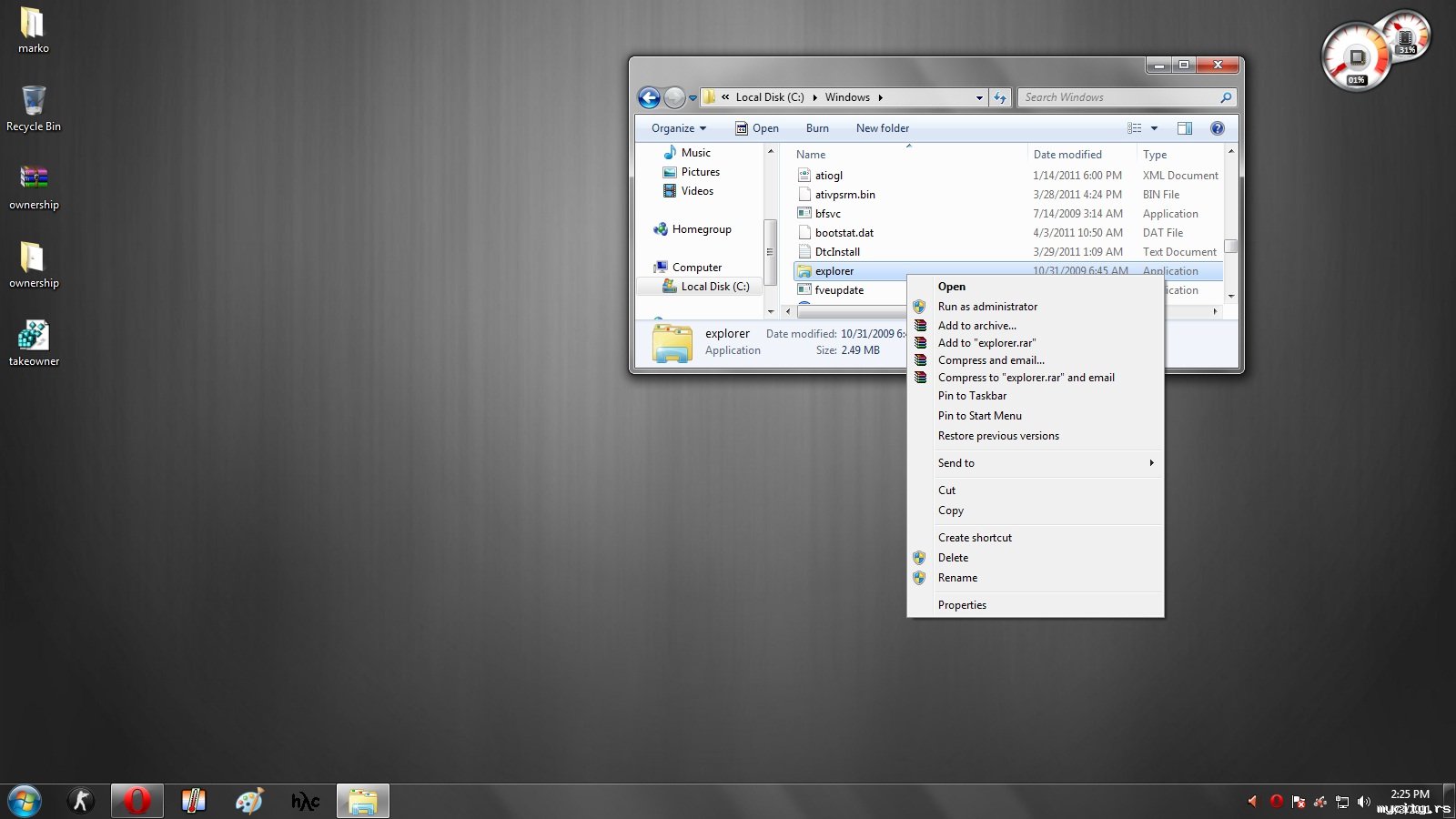Click the volume speaker icon in the tray
Viewport: 1456px width, 819px height.
click(1363, 802)
